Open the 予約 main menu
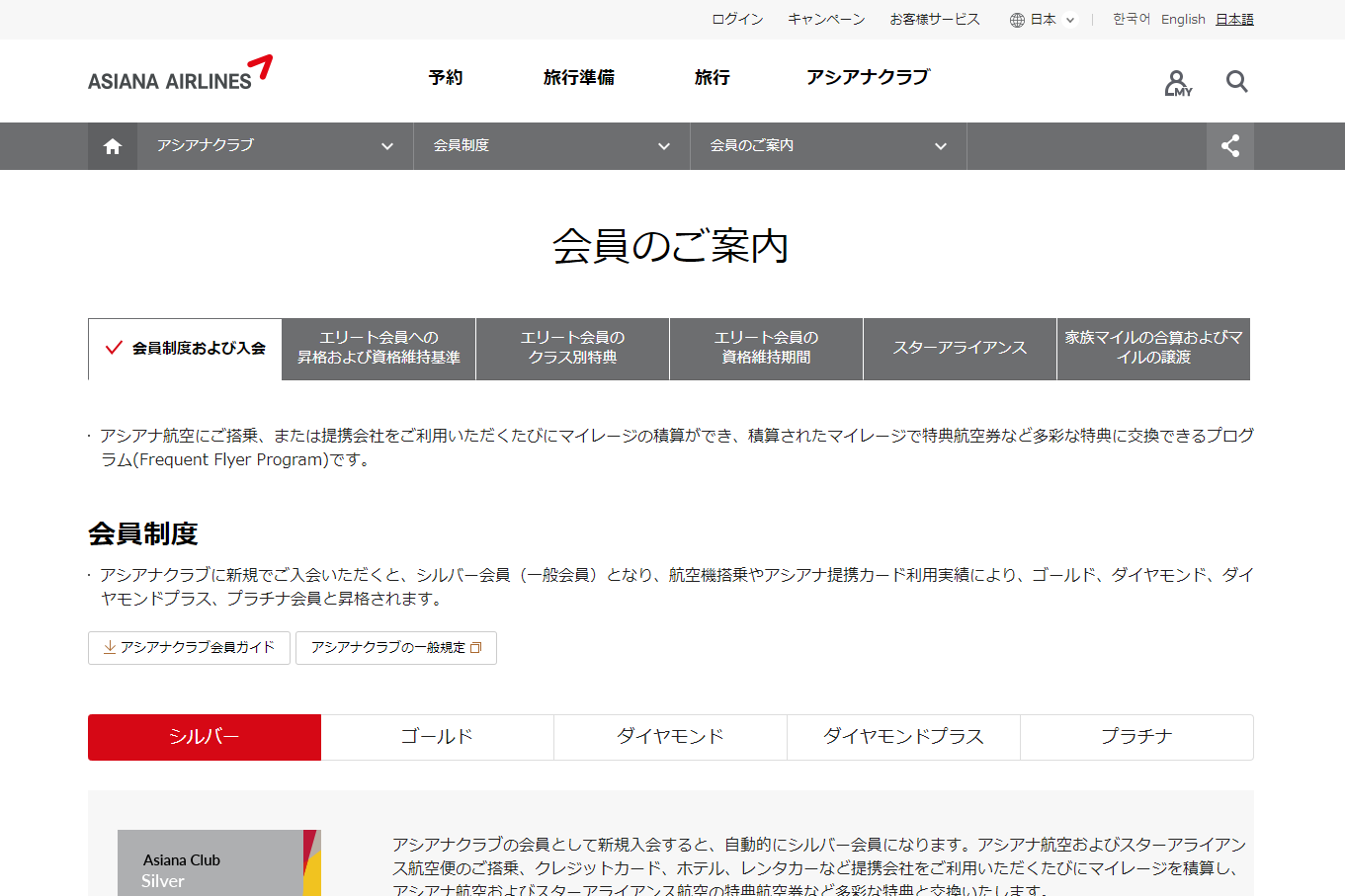Image resolution: width=1345 pixels, height=896 pixels. [x=446, y=77]
